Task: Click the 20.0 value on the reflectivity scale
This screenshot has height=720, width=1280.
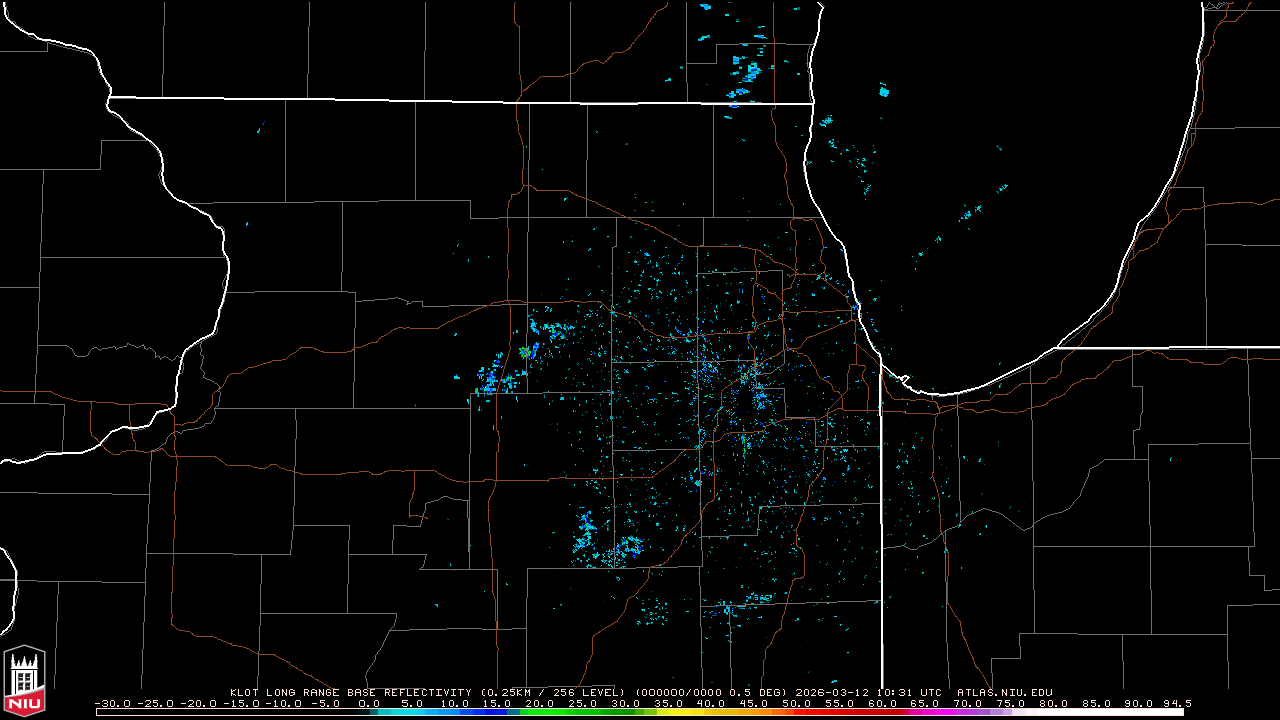Action: pyautogui.click(x=539, y=704)
